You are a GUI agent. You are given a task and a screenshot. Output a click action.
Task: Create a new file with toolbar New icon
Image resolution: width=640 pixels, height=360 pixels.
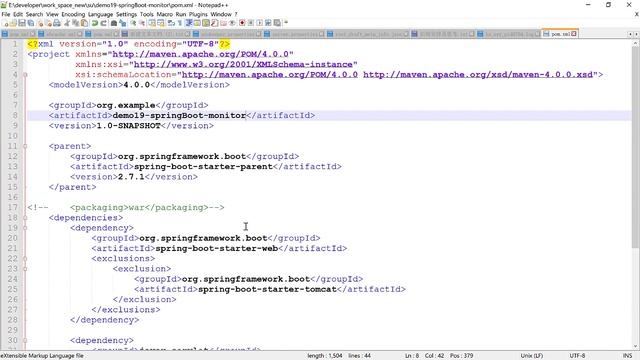click(4, 23)
